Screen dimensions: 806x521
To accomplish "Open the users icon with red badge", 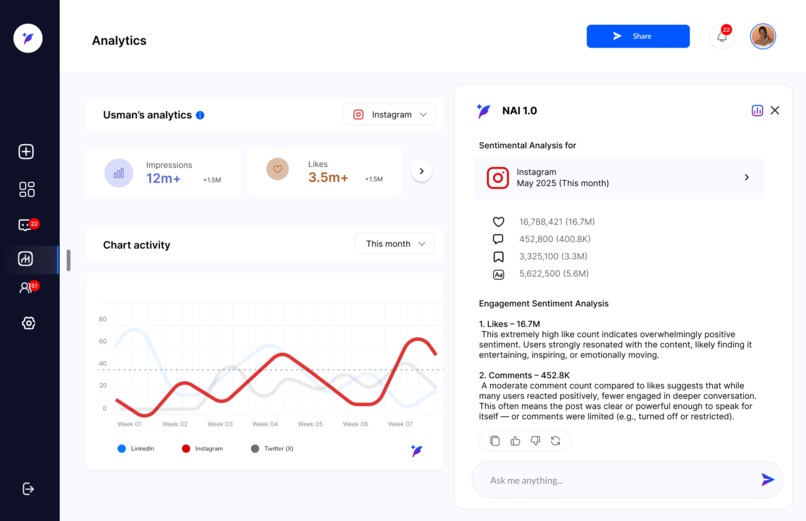I will (28, 287).
